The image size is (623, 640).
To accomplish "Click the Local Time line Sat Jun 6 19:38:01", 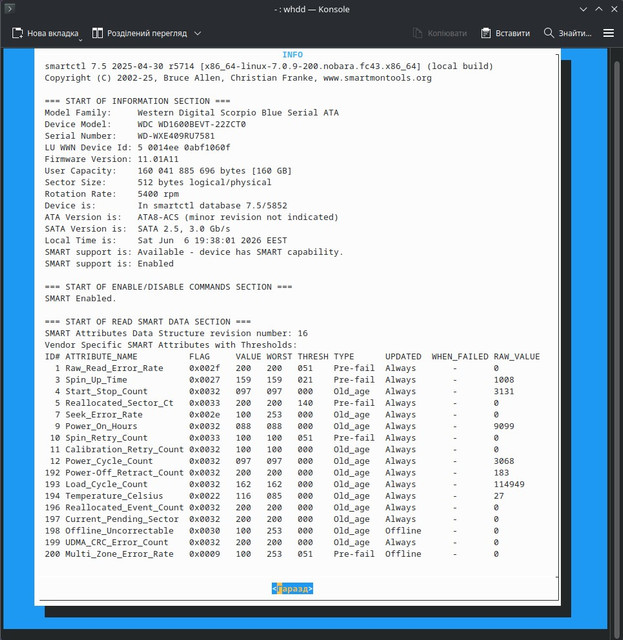I will click(x=166, y=240).
